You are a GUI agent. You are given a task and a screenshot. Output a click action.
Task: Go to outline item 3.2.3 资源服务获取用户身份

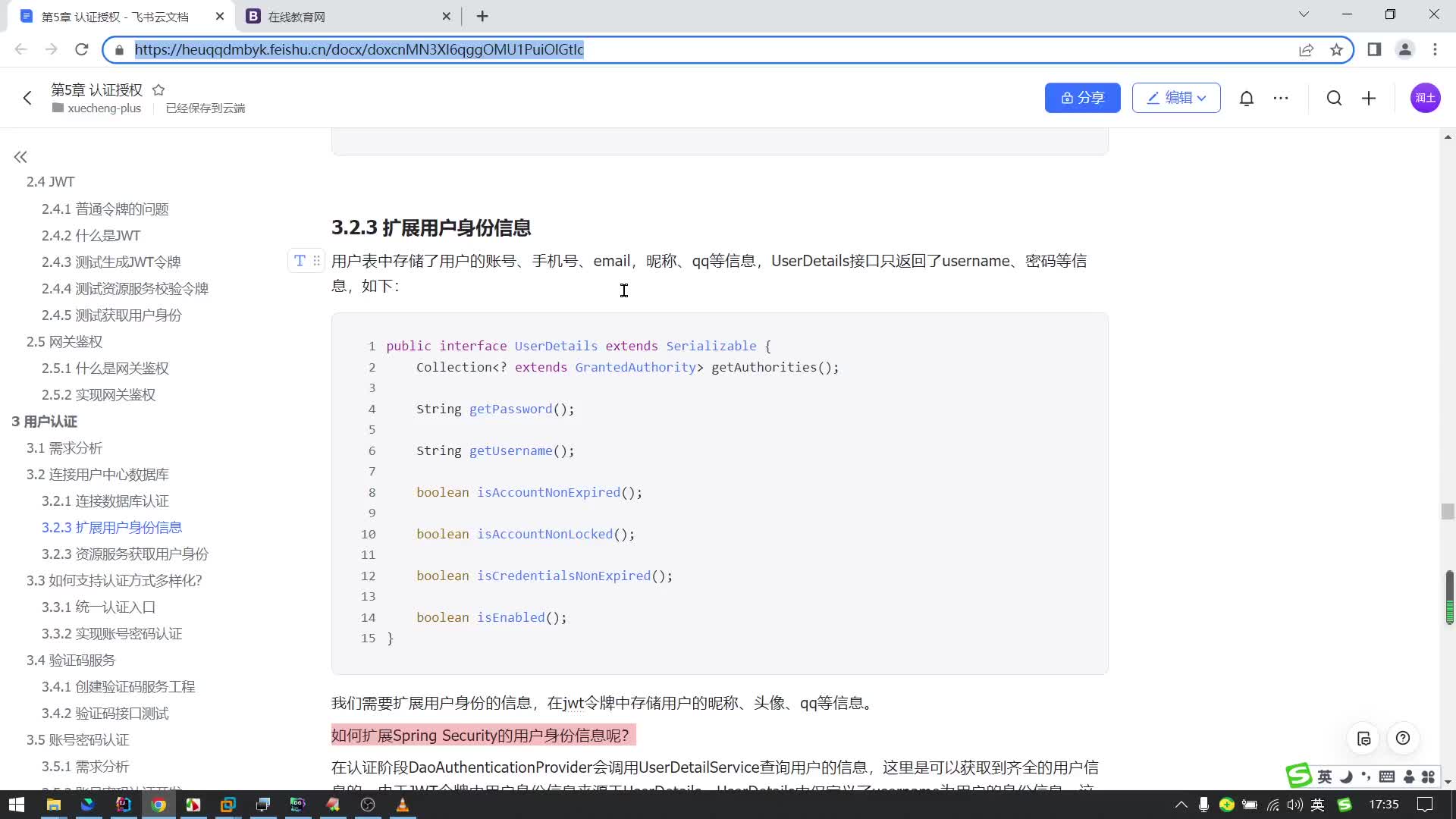click(125, 554)
